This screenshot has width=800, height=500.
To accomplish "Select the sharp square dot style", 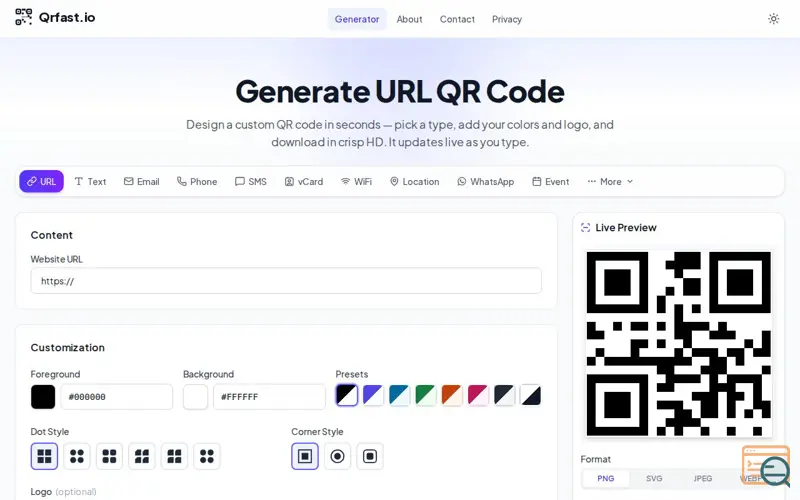I will [x=44, y=456].
